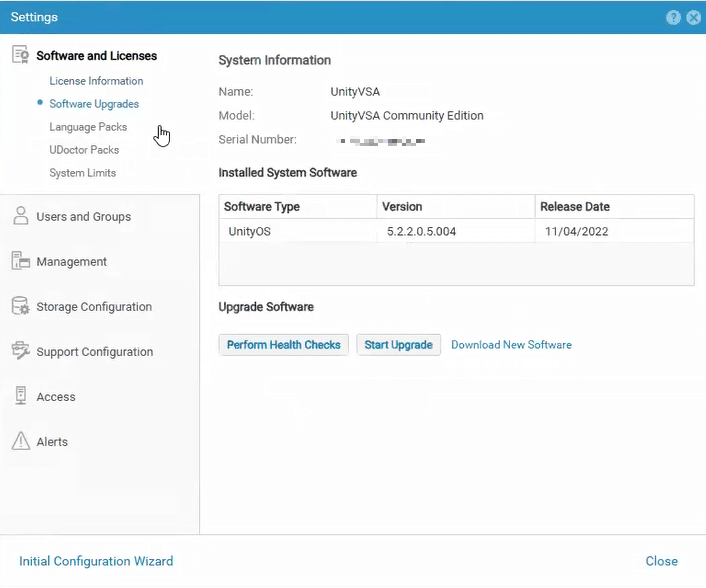The width and height of the screenshot is (706, 588).
Task: Open Alerts section
Action: click(52, 442)
